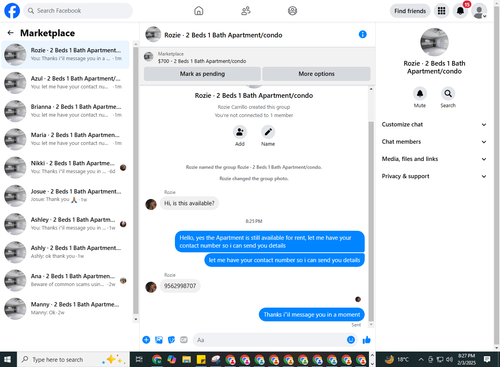The height and width of the screenshot is (367, 500).
Task: Open Task View on the taskbar
Action: click(139, 359)
